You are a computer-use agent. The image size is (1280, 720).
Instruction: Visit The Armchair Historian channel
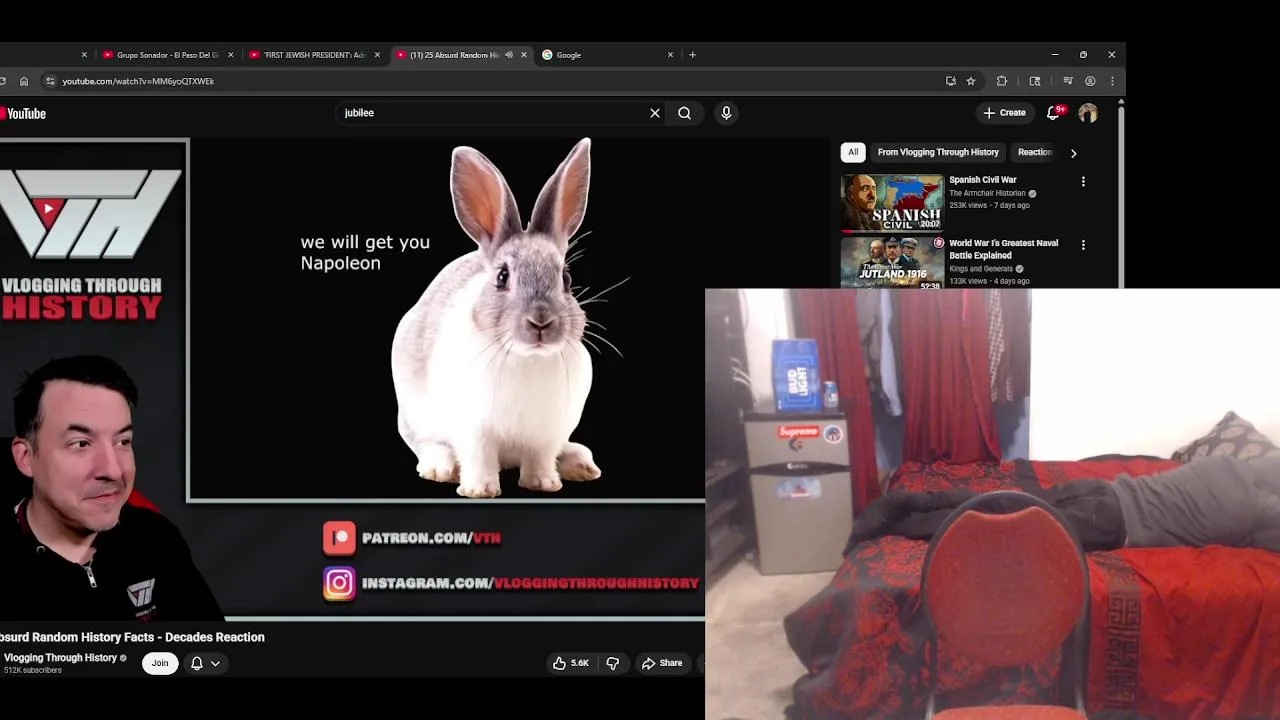[987, 193]
